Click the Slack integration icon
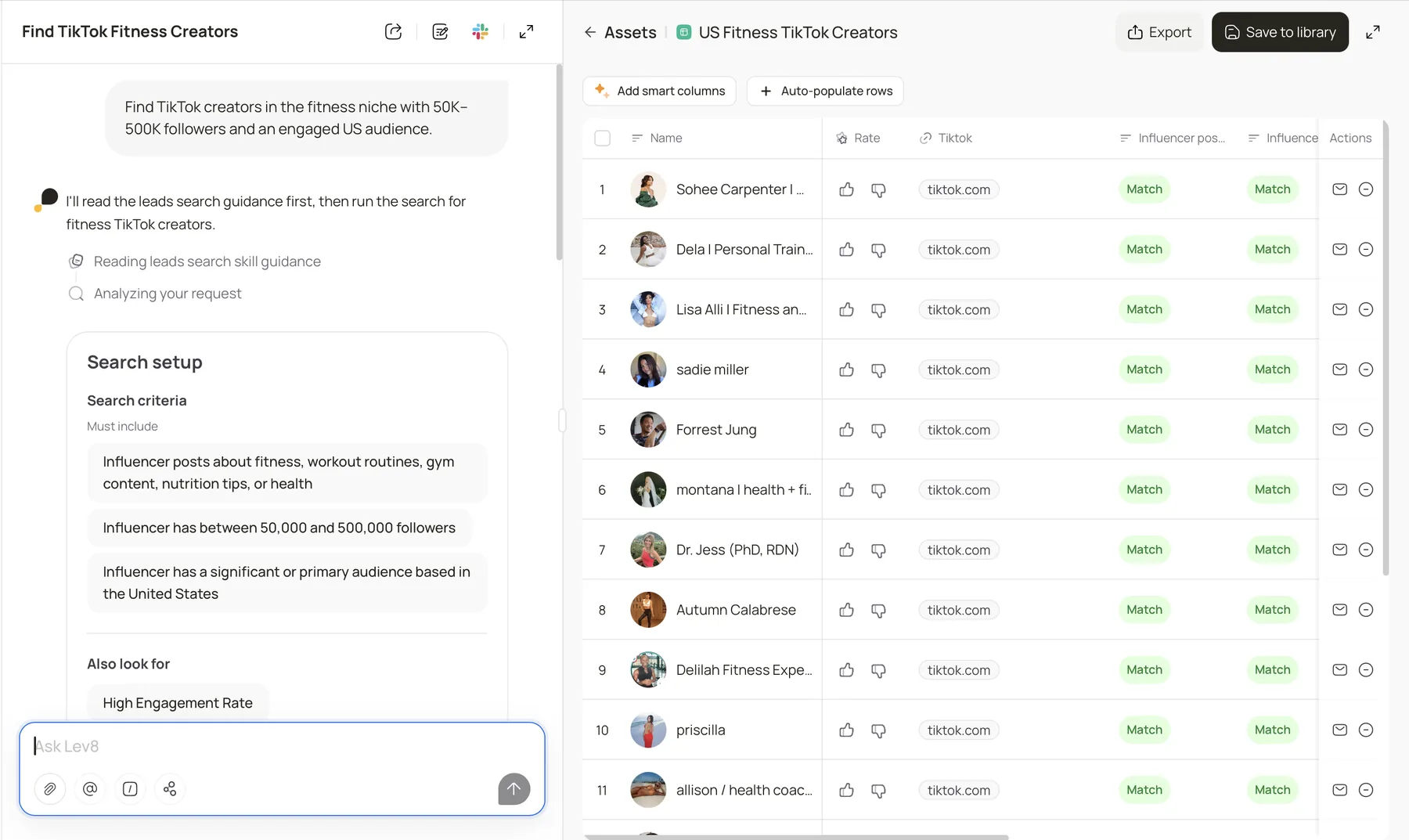 pyautogui.click(x=480, y=31)
